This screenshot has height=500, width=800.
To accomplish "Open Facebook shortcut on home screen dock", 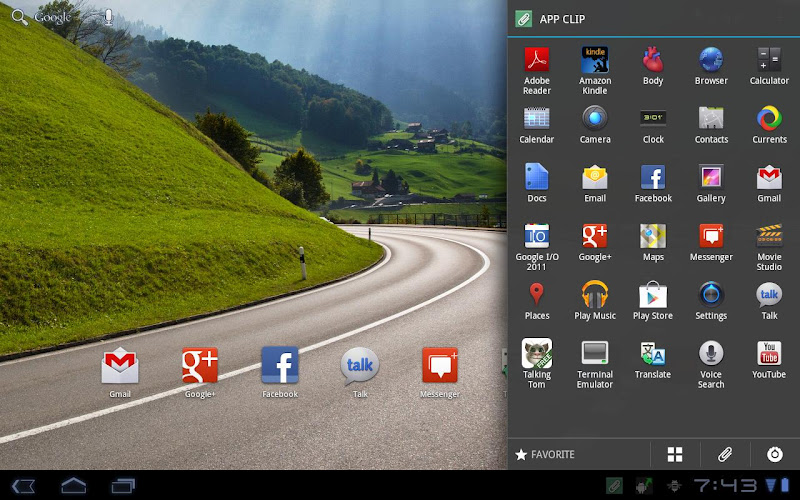I will pyautogui.click(x=280, y=367).
